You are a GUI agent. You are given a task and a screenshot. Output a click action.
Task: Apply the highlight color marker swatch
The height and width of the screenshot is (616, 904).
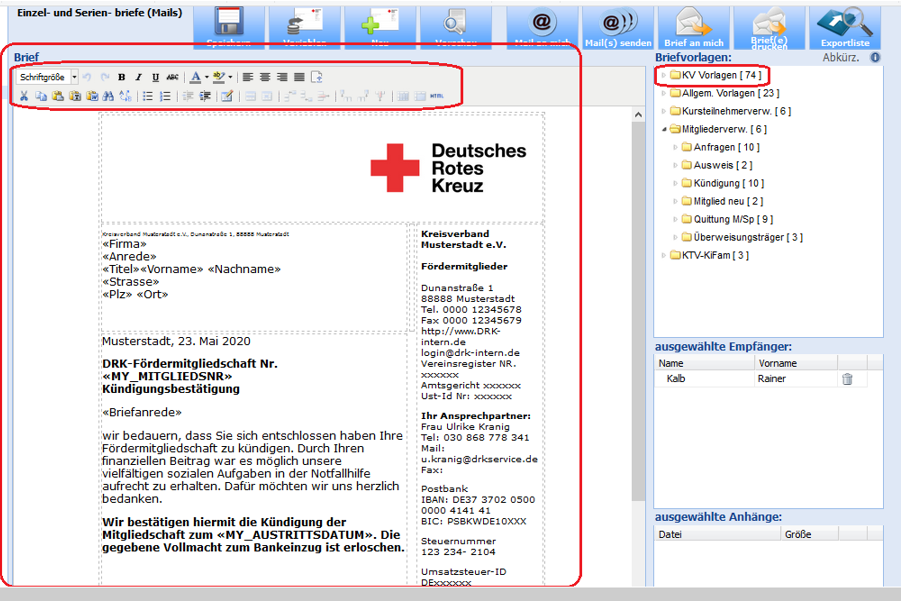tap(219, 77)
